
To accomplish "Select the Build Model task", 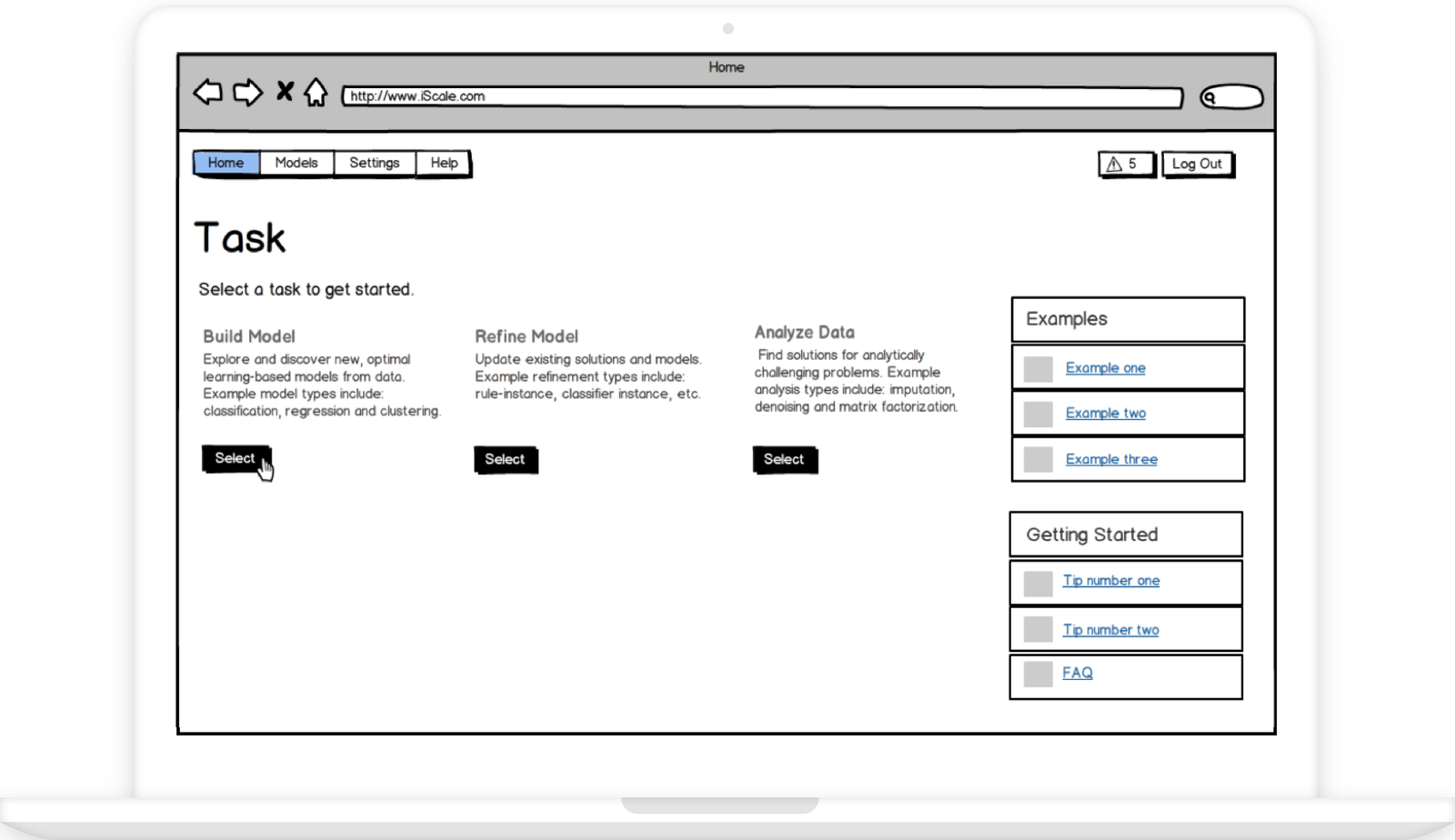I will point(235,458).
